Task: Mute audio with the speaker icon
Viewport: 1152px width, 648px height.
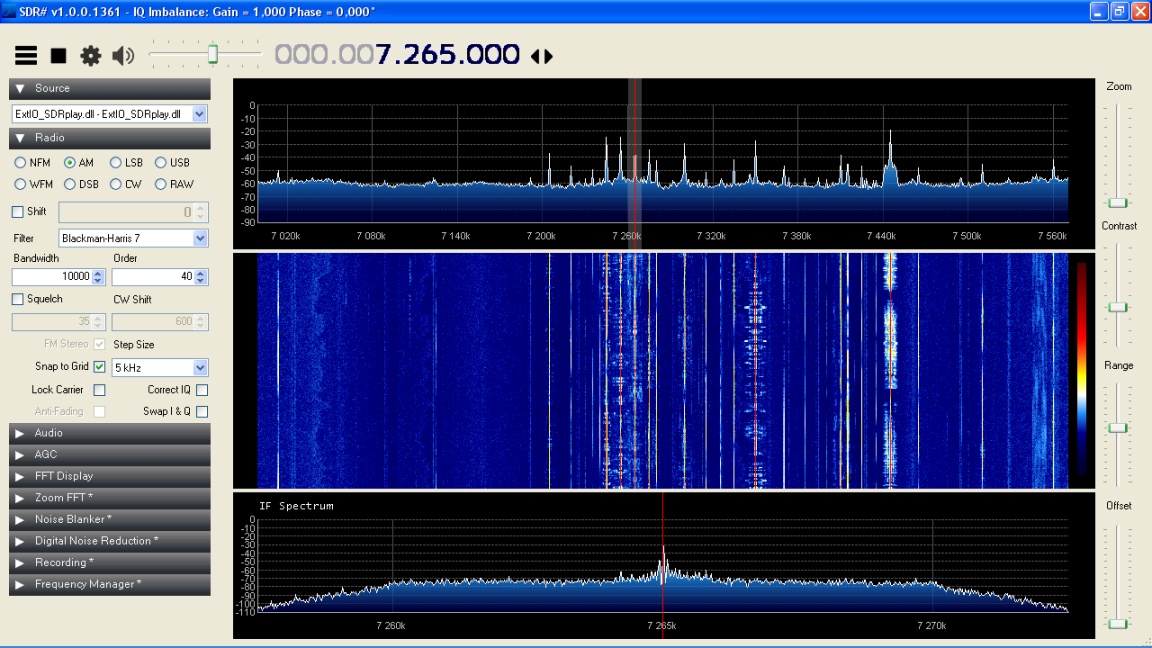Action: 123,56
